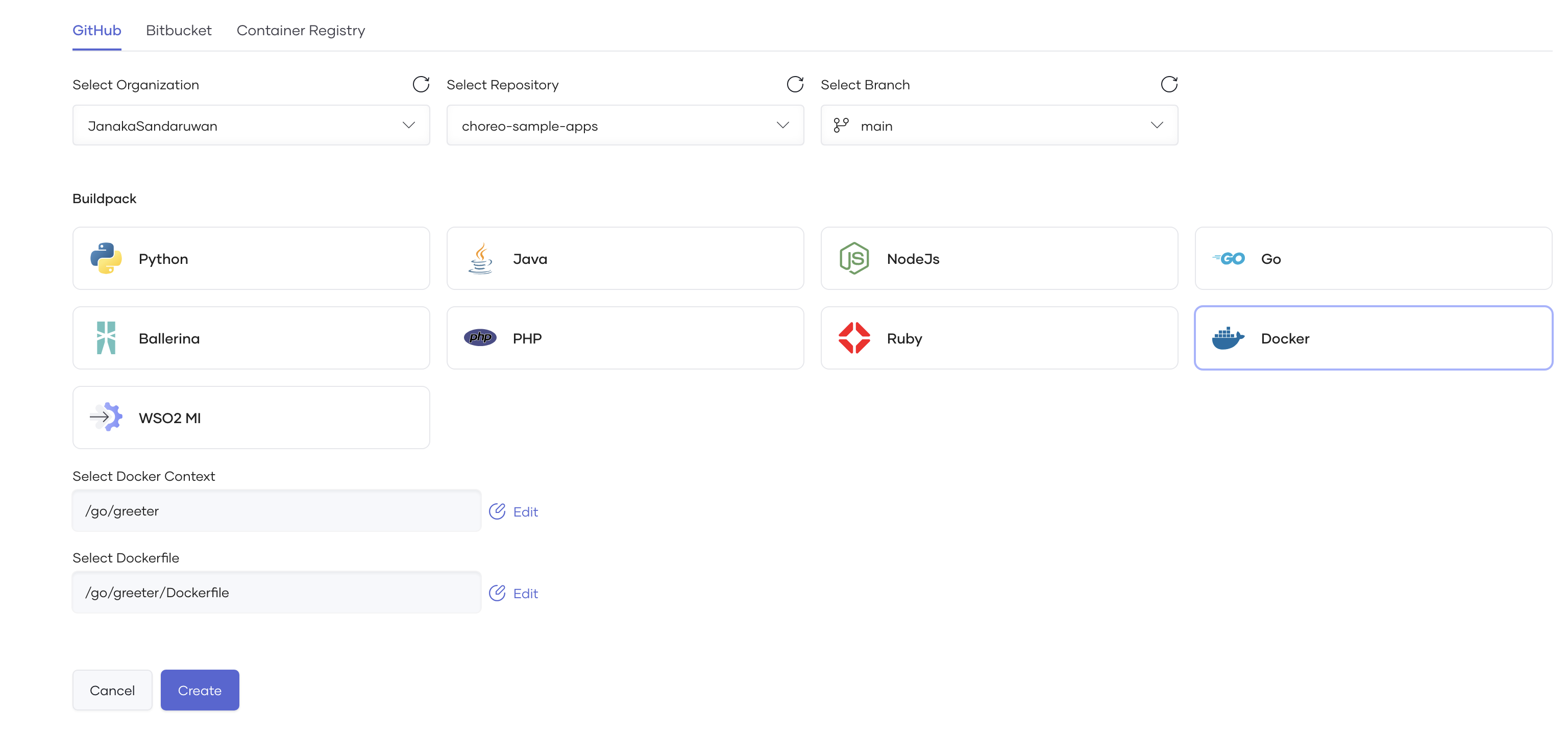1568x736 pixels.
Task: Click the git branch icon beside main
Action: (841, 126)
